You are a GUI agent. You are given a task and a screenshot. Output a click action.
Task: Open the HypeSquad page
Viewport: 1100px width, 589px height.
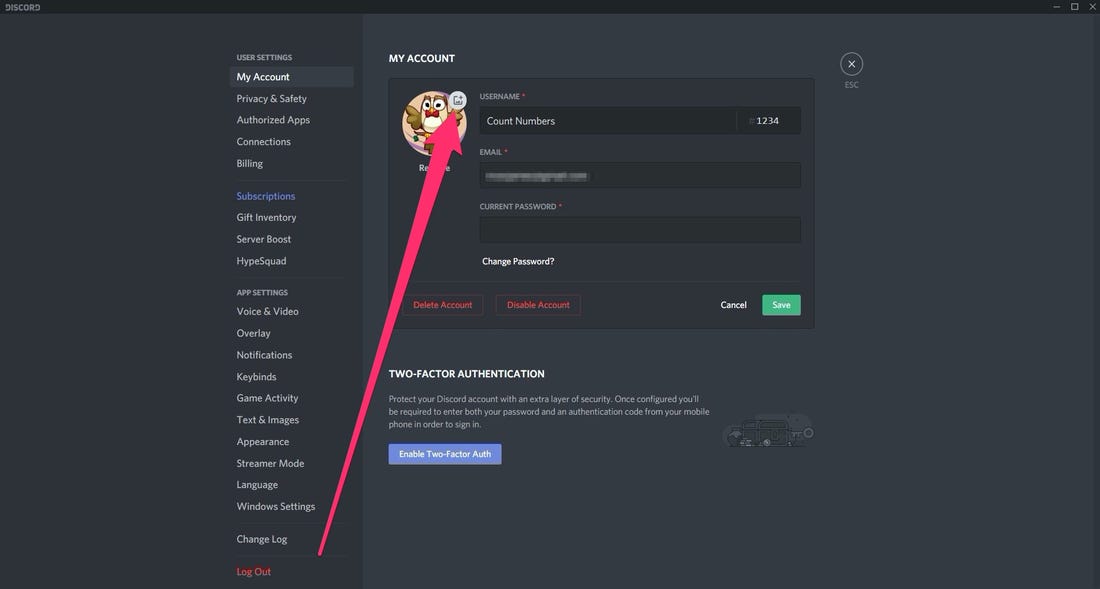(x=262, y=260)
